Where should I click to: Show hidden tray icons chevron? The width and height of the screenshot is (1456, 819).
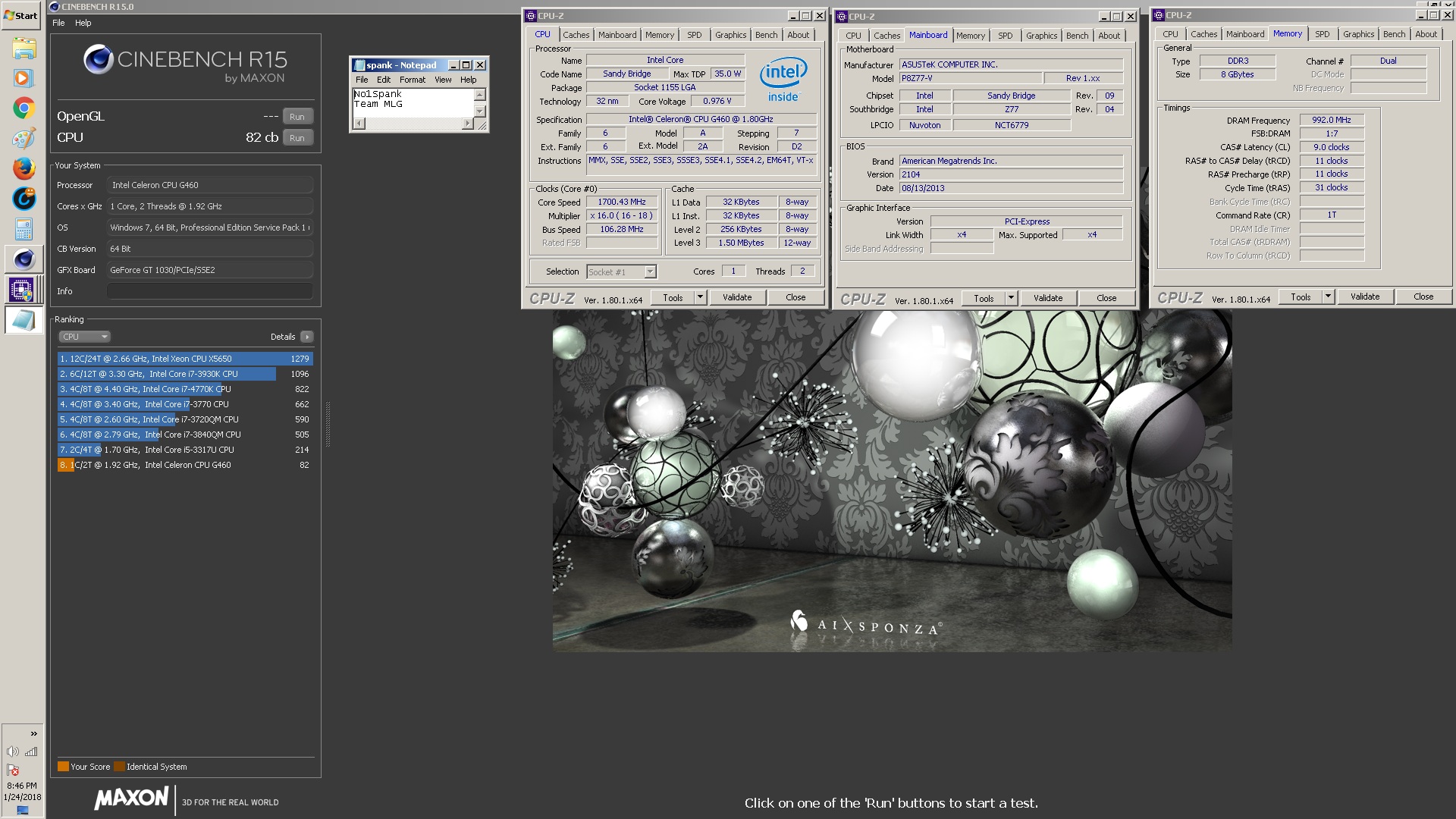pos(33,733)
